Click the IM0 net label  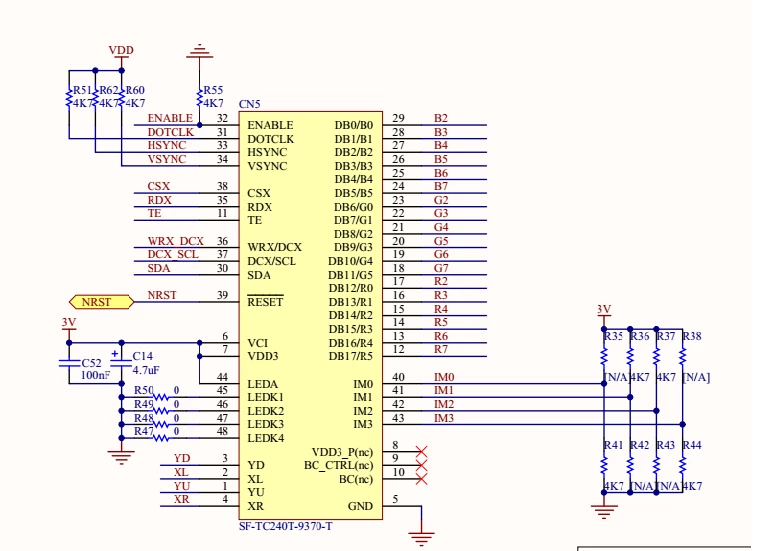(444, 377)
